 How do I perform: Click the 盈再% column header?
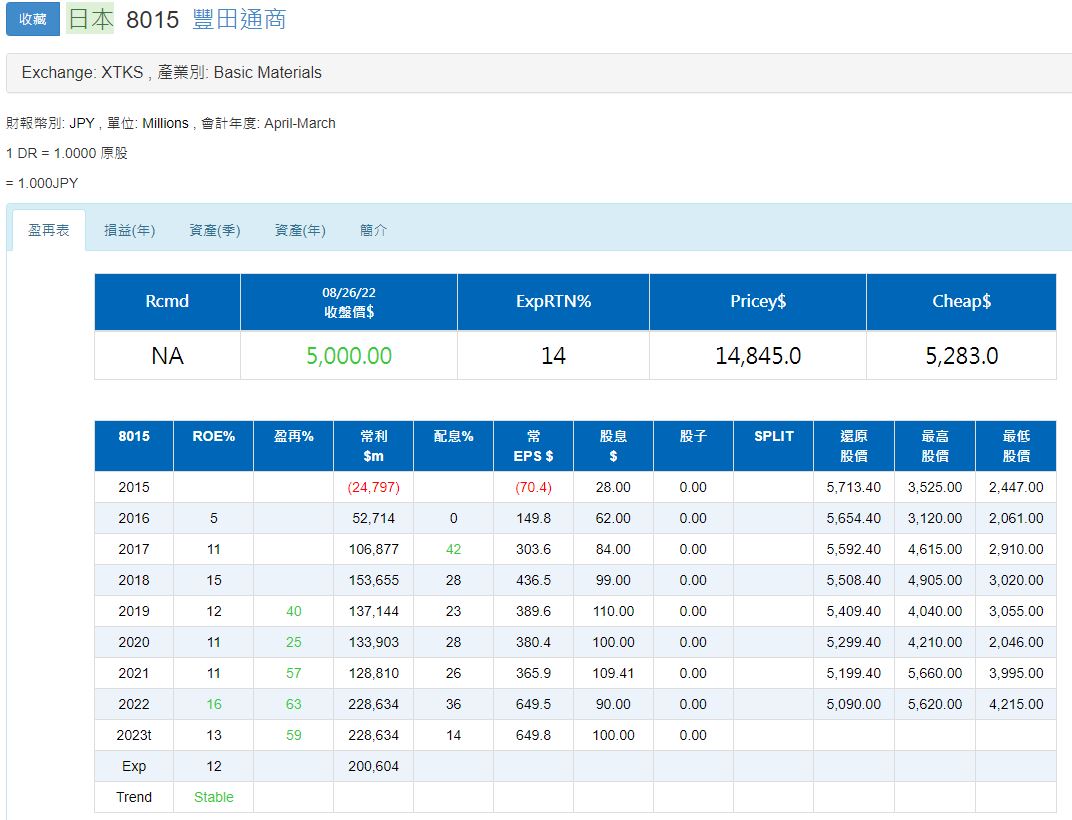point(293,446)
